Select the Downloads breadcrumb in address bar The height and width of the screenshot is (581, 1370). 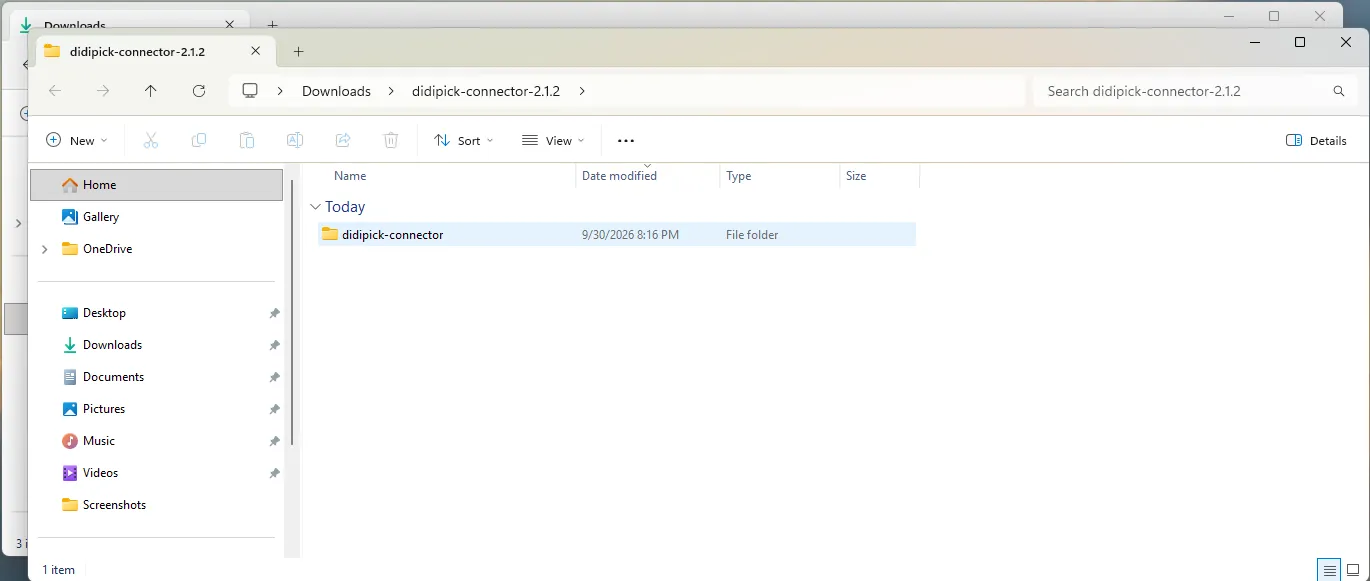pos(336,91)
